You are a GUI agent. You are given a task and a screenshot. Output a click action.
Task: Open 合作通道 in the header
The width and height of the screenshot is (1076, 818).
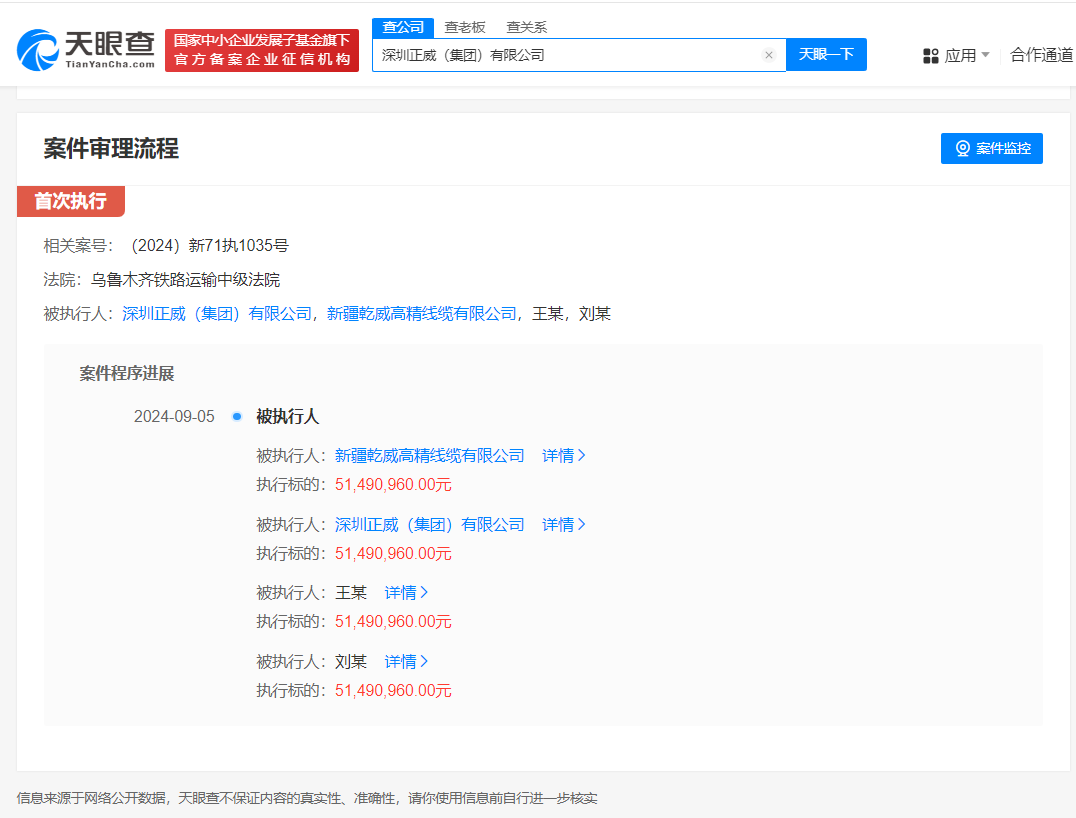pos(1042,55)
